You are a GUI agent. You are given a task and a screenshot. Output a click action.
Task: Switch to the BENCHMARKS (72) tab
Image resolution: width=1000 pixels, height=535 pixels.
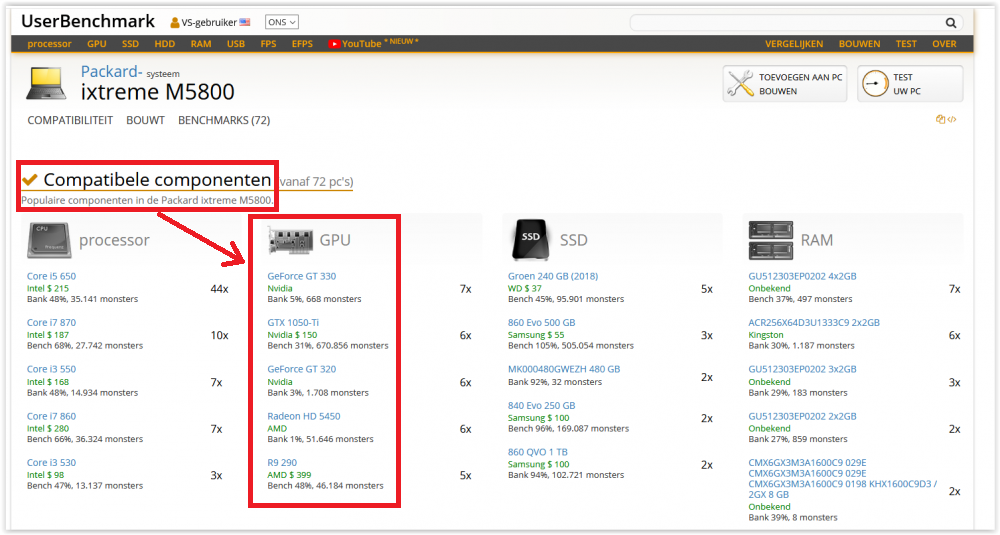(224, 121)
